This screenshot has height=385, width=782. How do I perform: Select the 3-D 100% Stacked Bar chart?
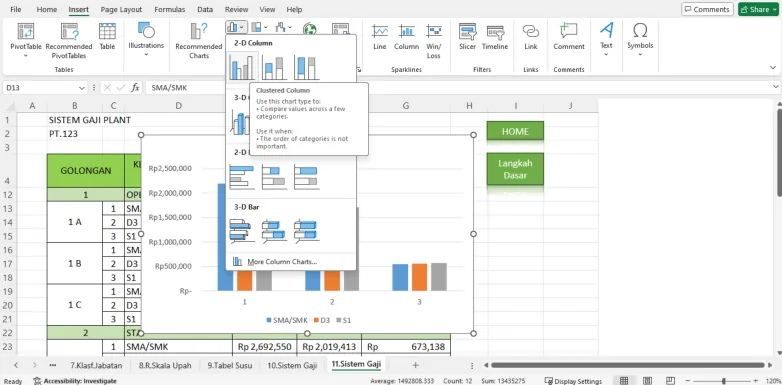(306, 230)
